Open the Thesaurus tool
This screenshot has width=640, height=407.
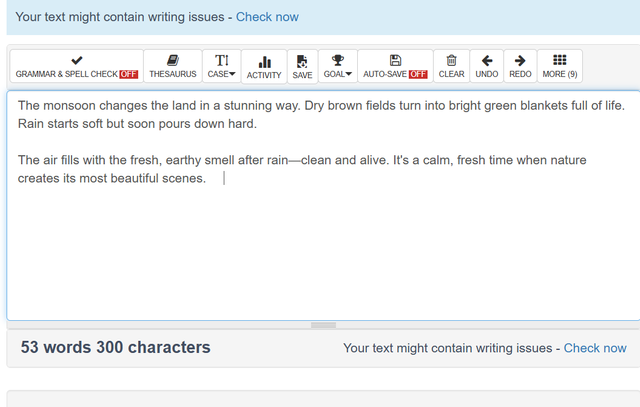click(173, 67)
